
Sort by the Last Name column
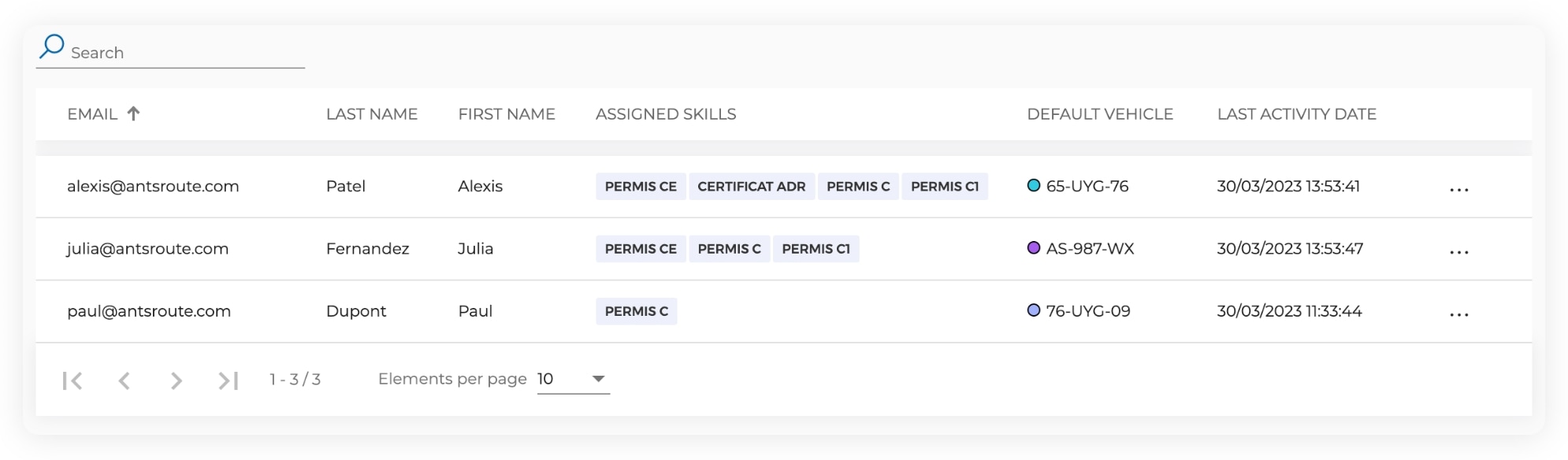tap(372, 114)
